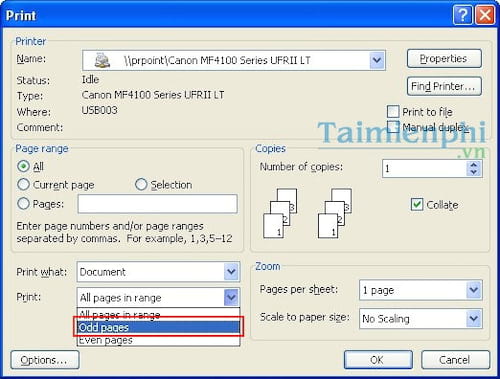Choose the Pages radio button

(x=23, y=203)
